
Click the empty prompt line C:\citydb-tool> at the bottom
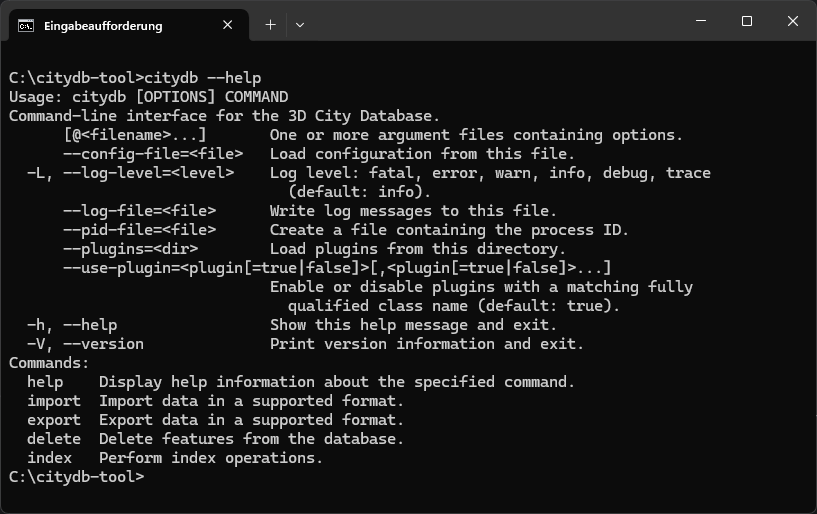(x=77, y=477)
